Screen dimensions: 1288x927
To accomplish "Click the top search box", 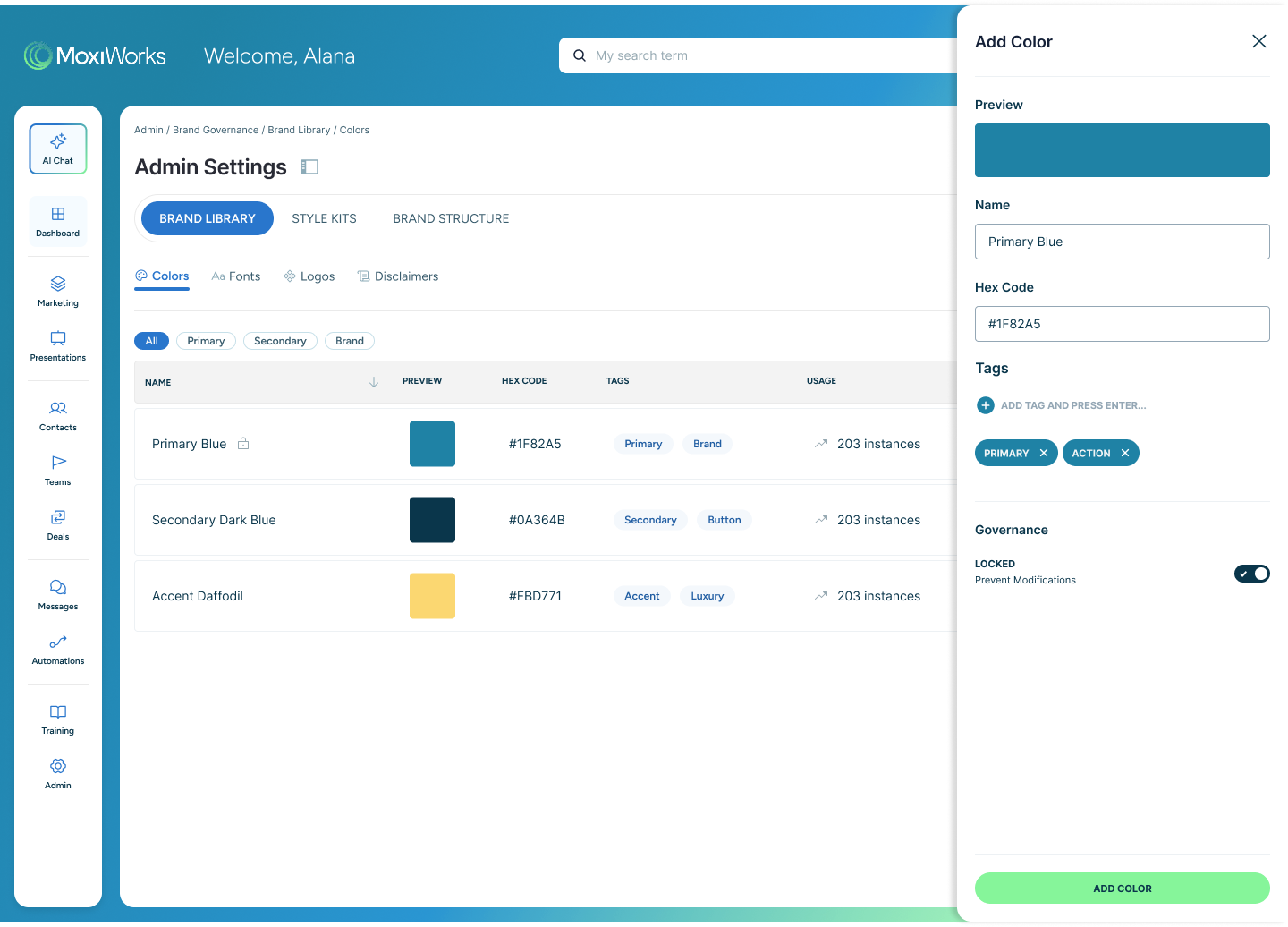I will [x=758, y=55].
